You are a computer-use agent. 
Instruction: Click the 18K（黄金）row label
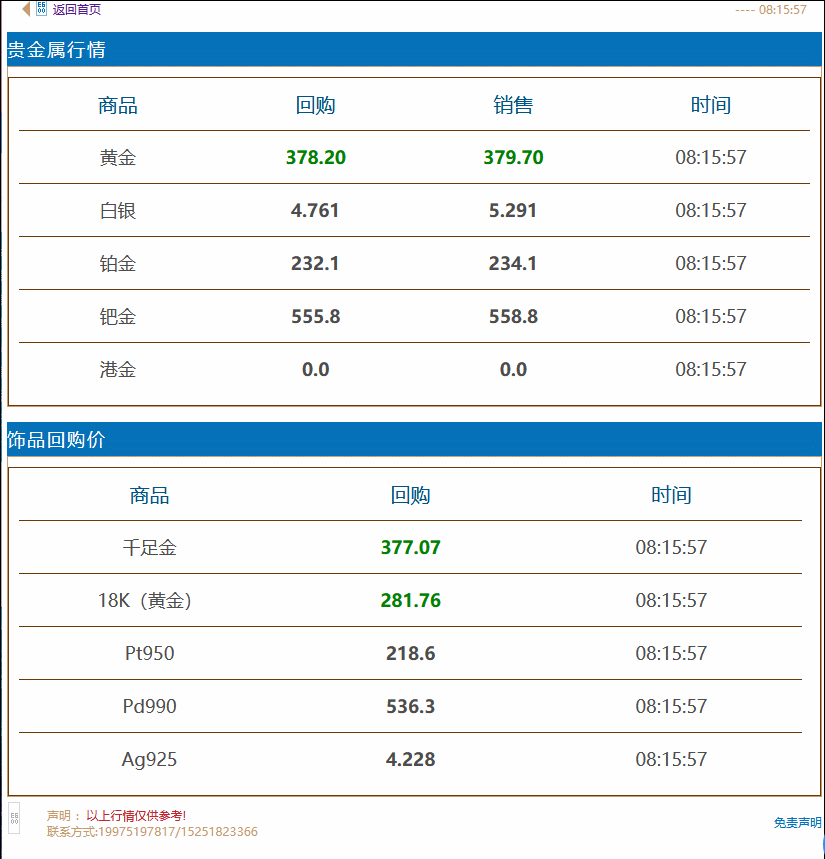[147, 601]
